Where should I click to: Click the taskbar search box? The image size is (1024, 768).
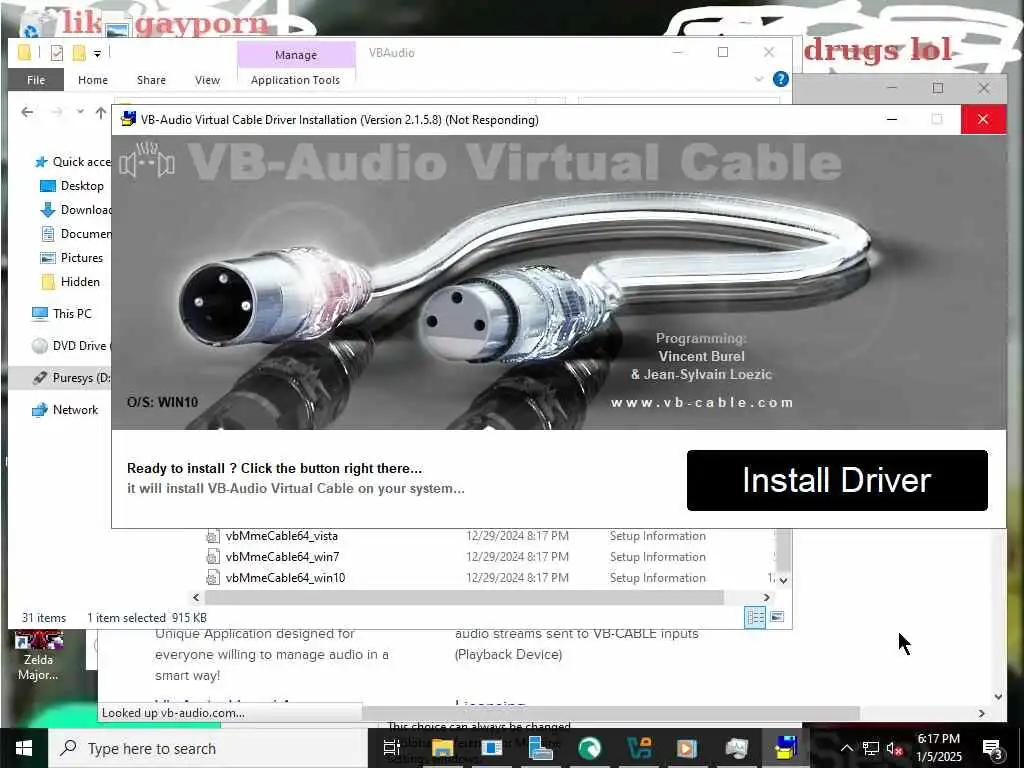pos(208,748)
